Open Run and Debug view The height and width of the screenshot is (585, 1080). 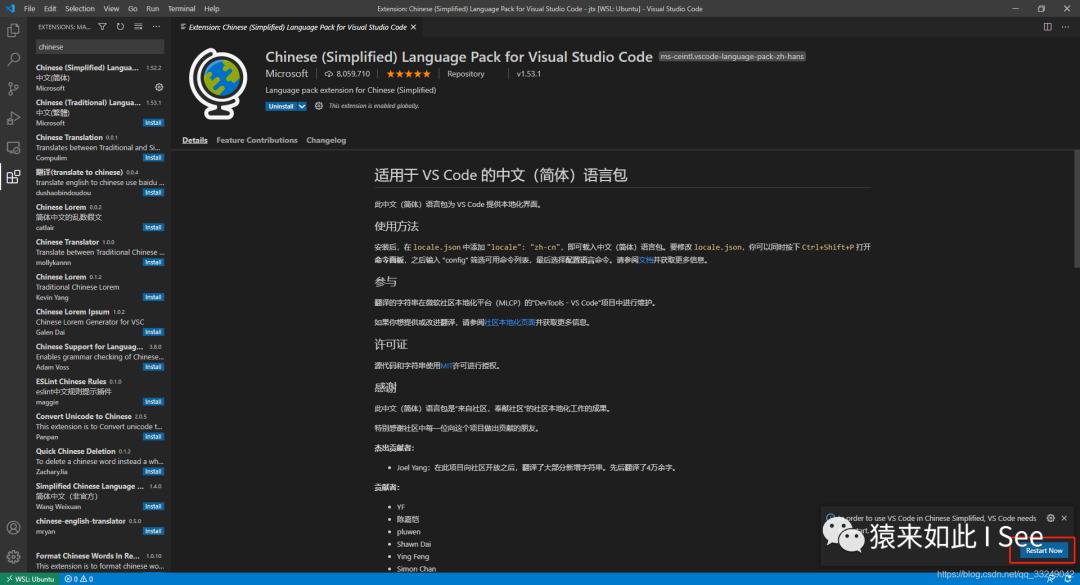tap(13, 119)
